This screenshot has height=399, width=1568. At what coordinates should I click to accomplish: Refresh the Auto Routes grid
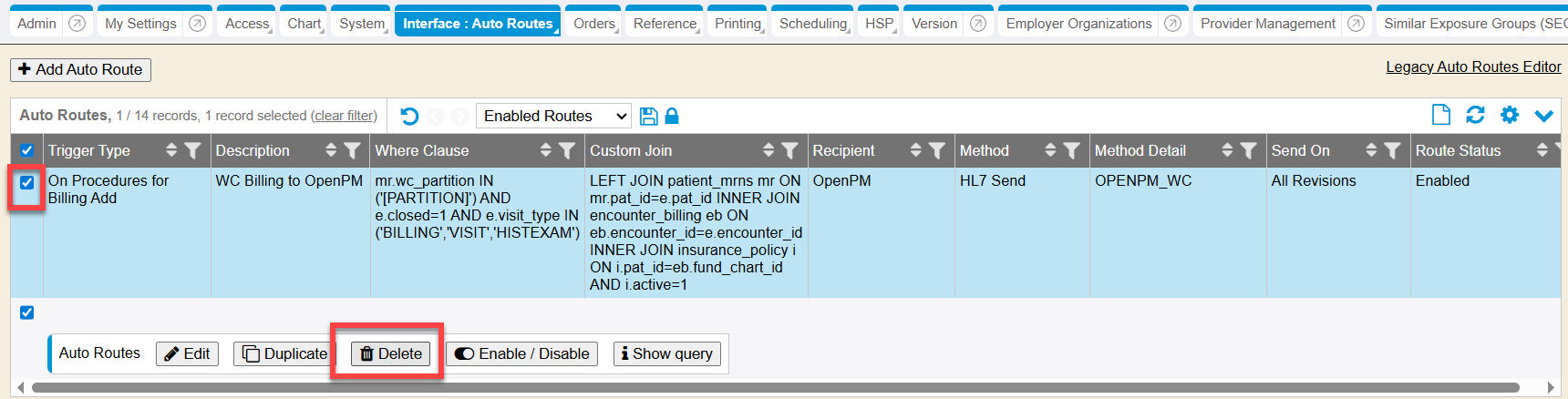[x=1475, y=115]
